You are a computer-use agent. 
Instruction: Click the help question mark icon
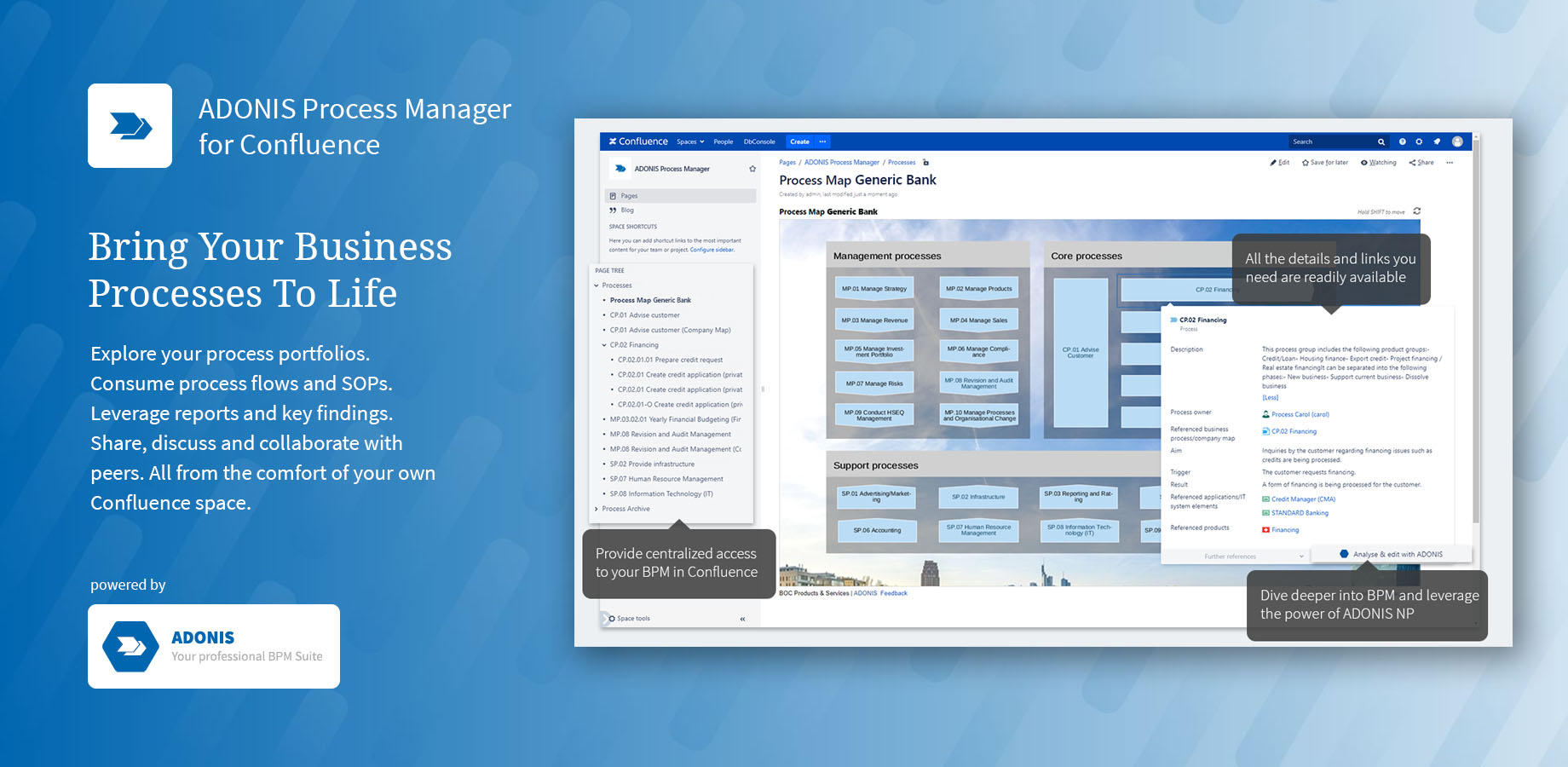1402,141
